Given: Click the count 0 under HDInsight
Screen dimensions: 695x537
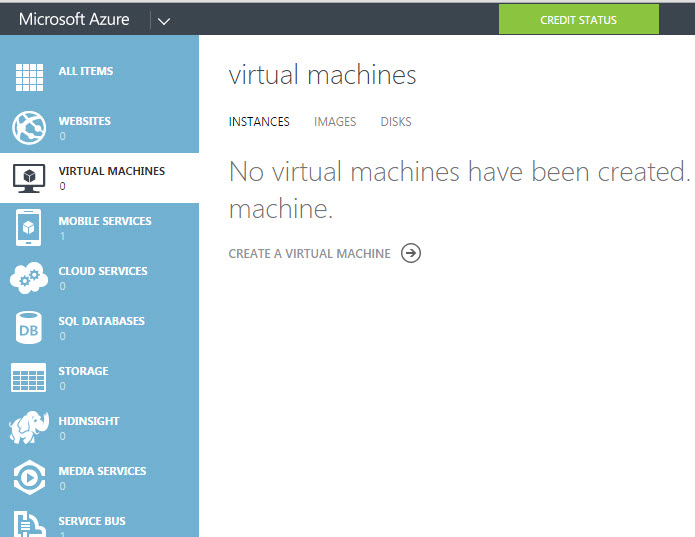Looking at the screenshot, I should 62,436.
